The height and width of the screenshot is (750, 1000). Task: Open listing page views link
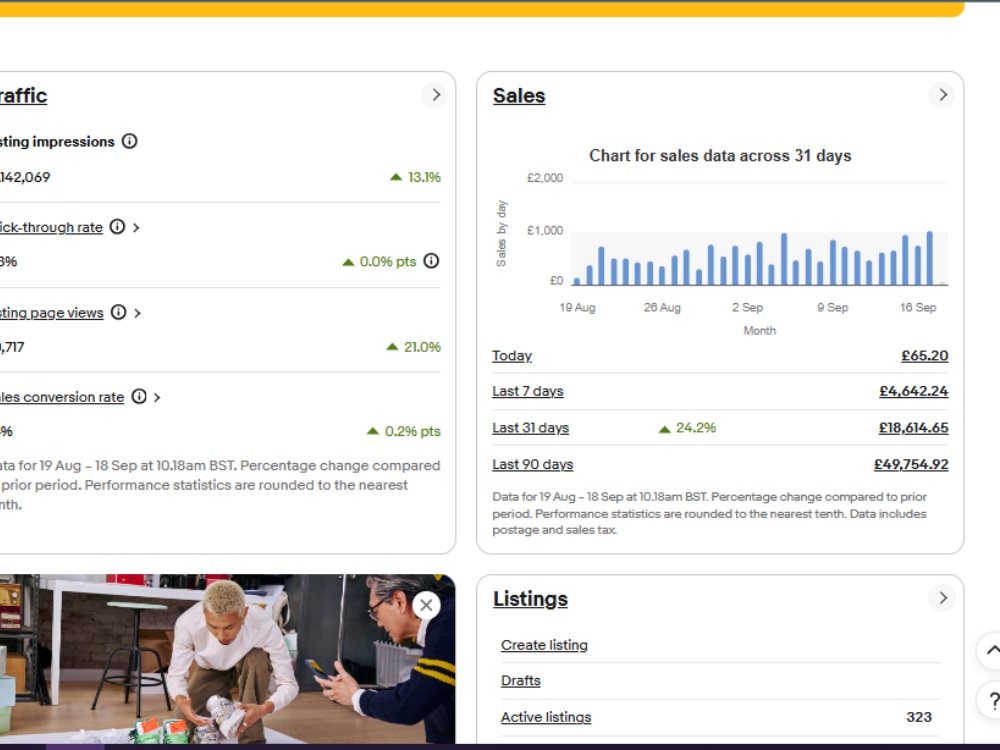click(52, 312)
